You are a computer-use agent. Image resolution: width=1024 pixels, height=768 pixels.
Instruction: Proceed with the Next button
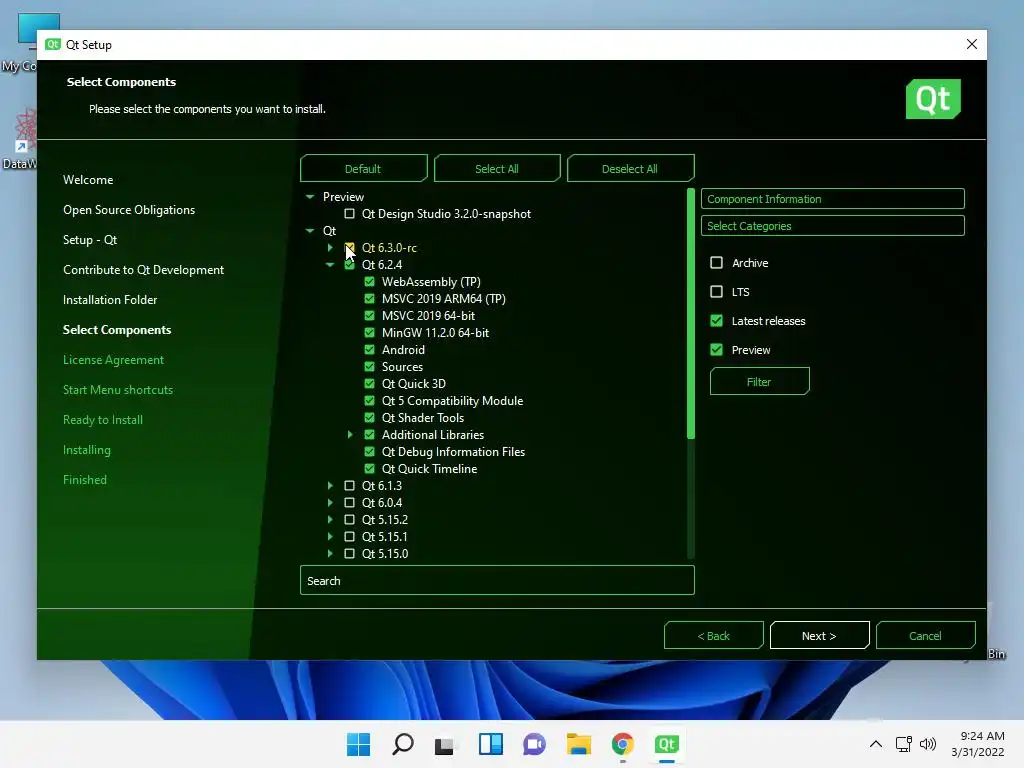819,635
